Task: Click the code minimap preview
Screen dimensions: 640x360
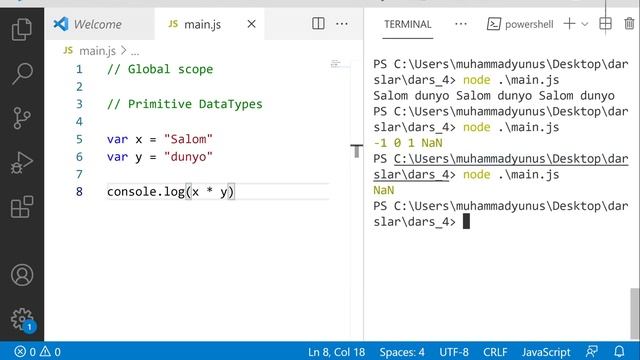Action: click(x=336, y=63)
